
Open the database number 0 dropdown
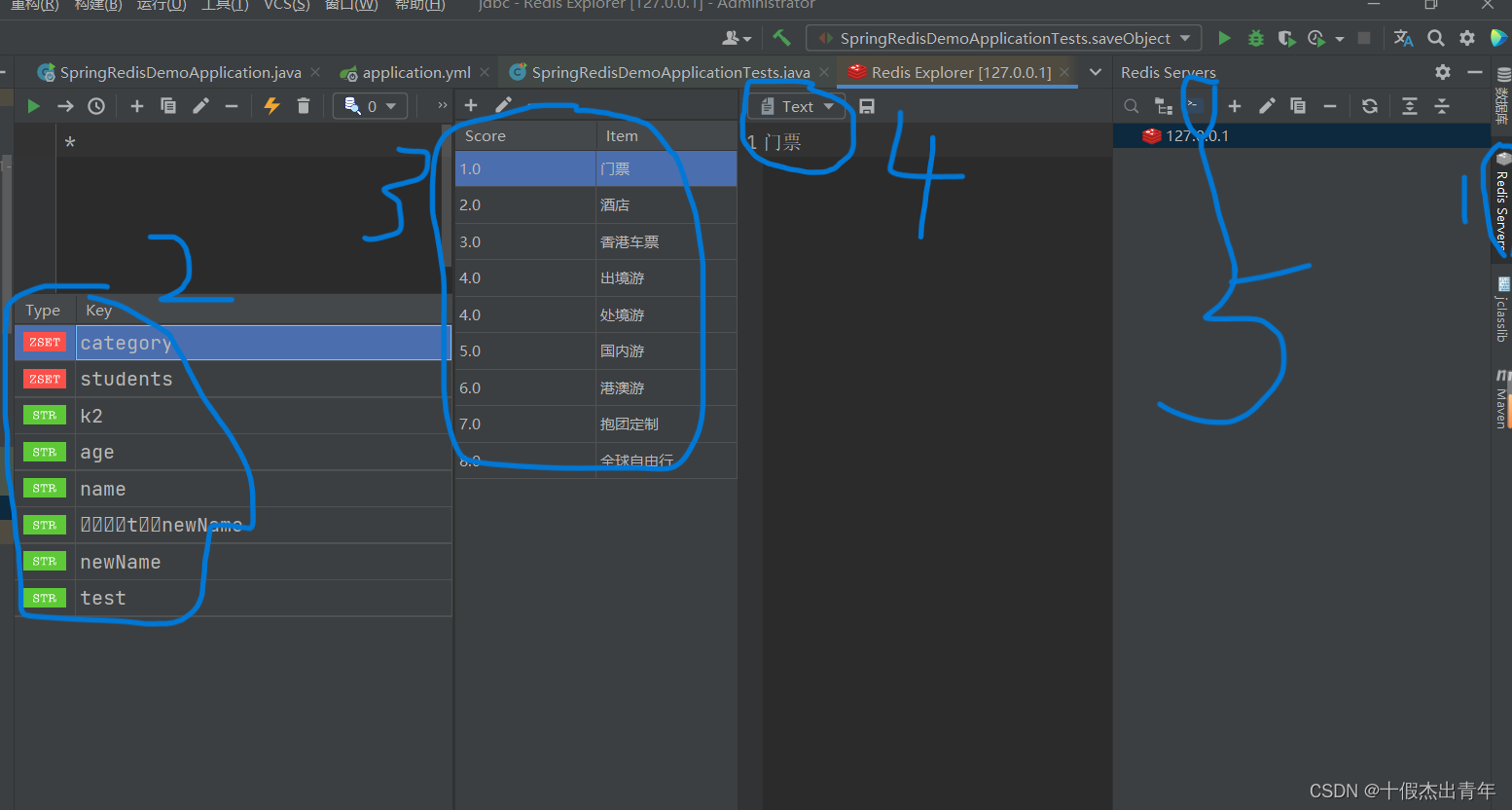click(371, 106)
